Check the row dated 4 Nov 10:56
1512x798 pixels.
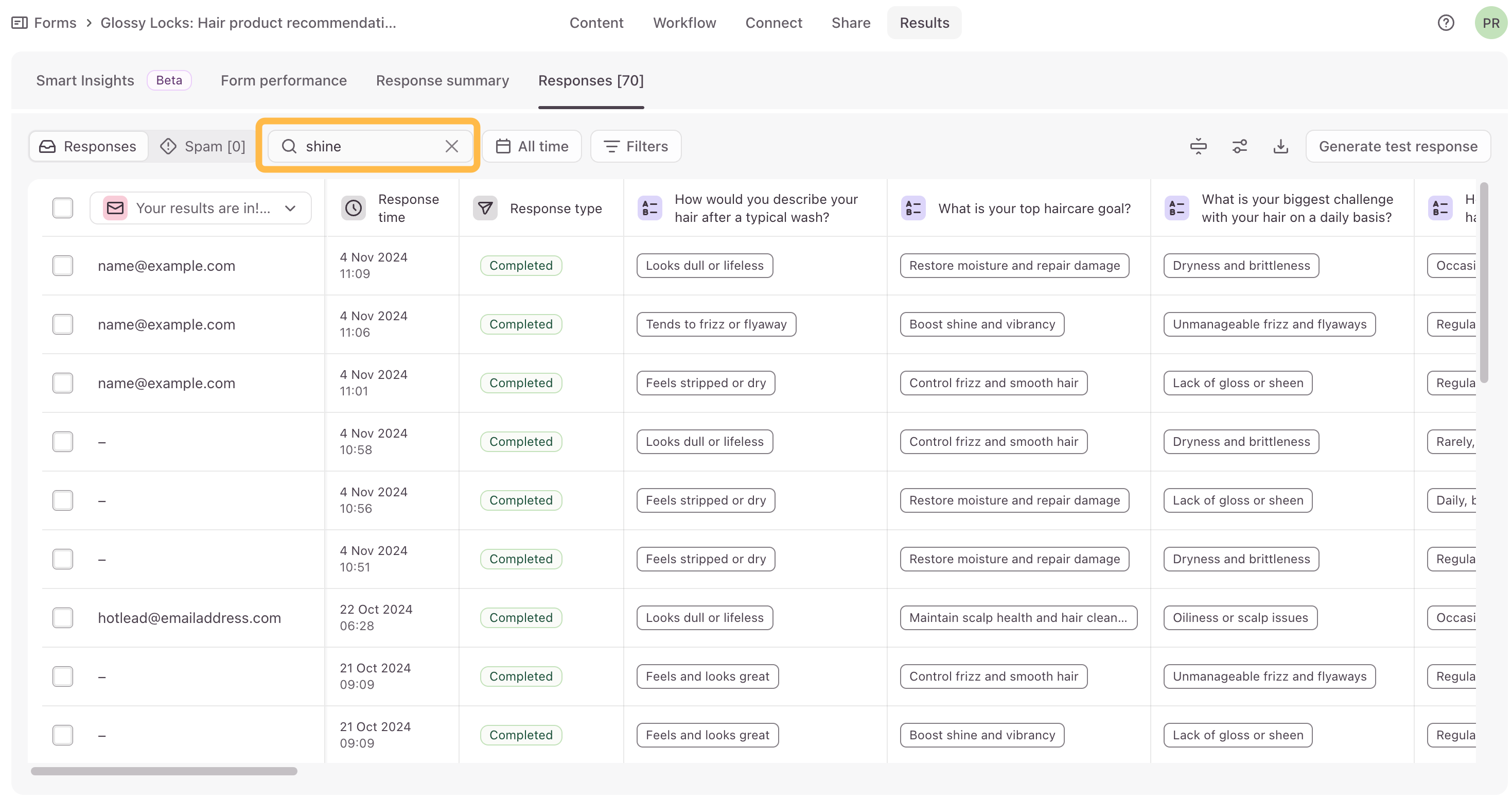[63, 500]
